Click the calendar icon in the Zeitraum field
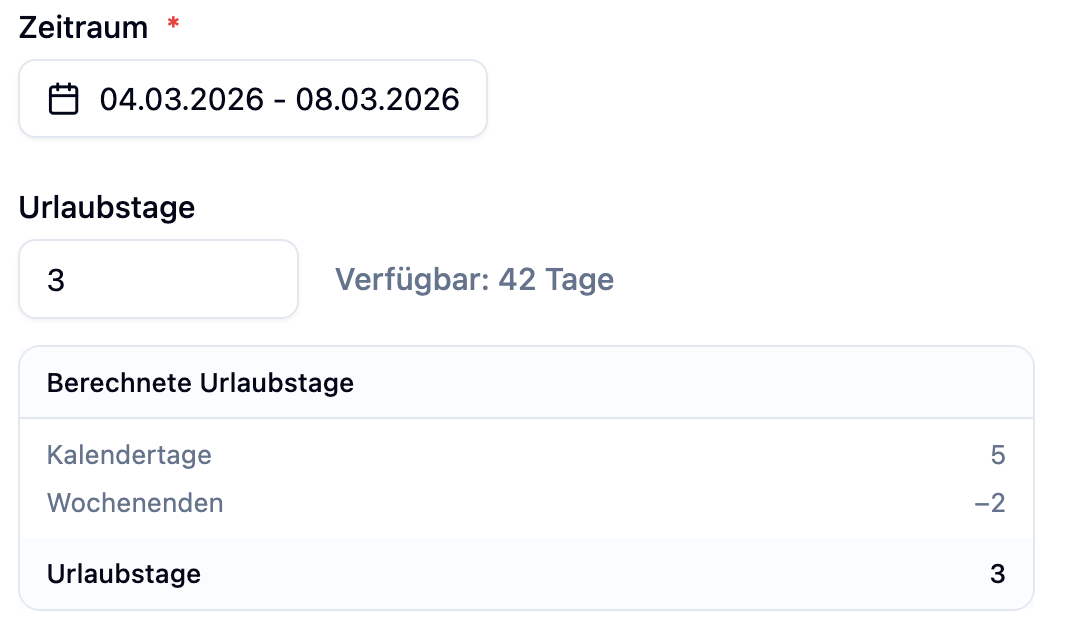1066x640 pixels. (x=64, y=99)
